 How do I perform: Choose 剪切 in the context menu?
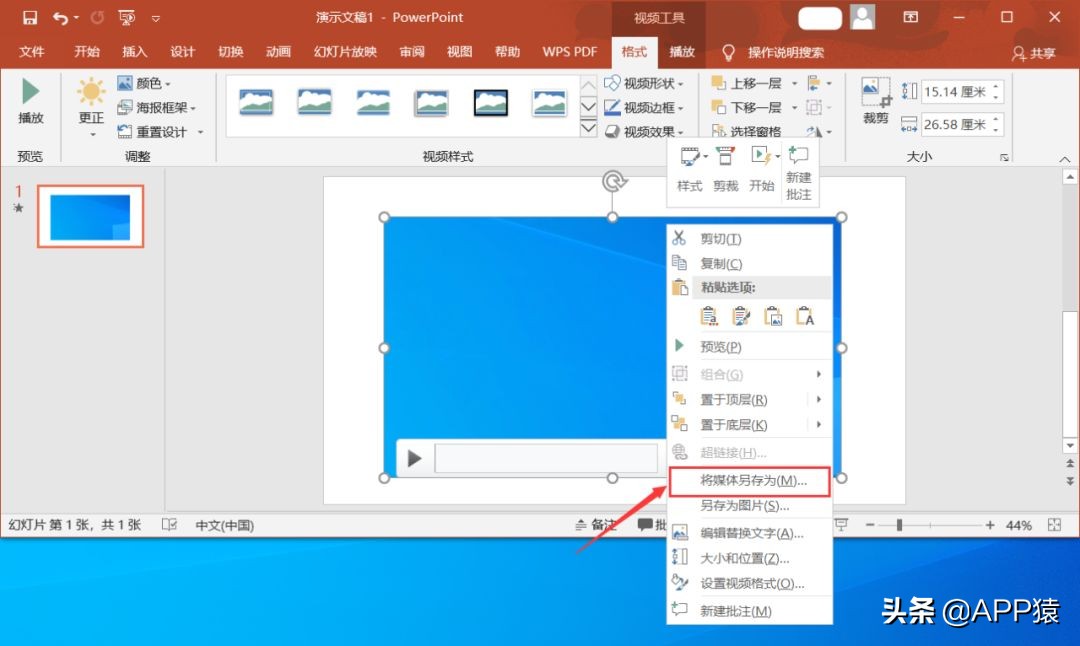720,239
